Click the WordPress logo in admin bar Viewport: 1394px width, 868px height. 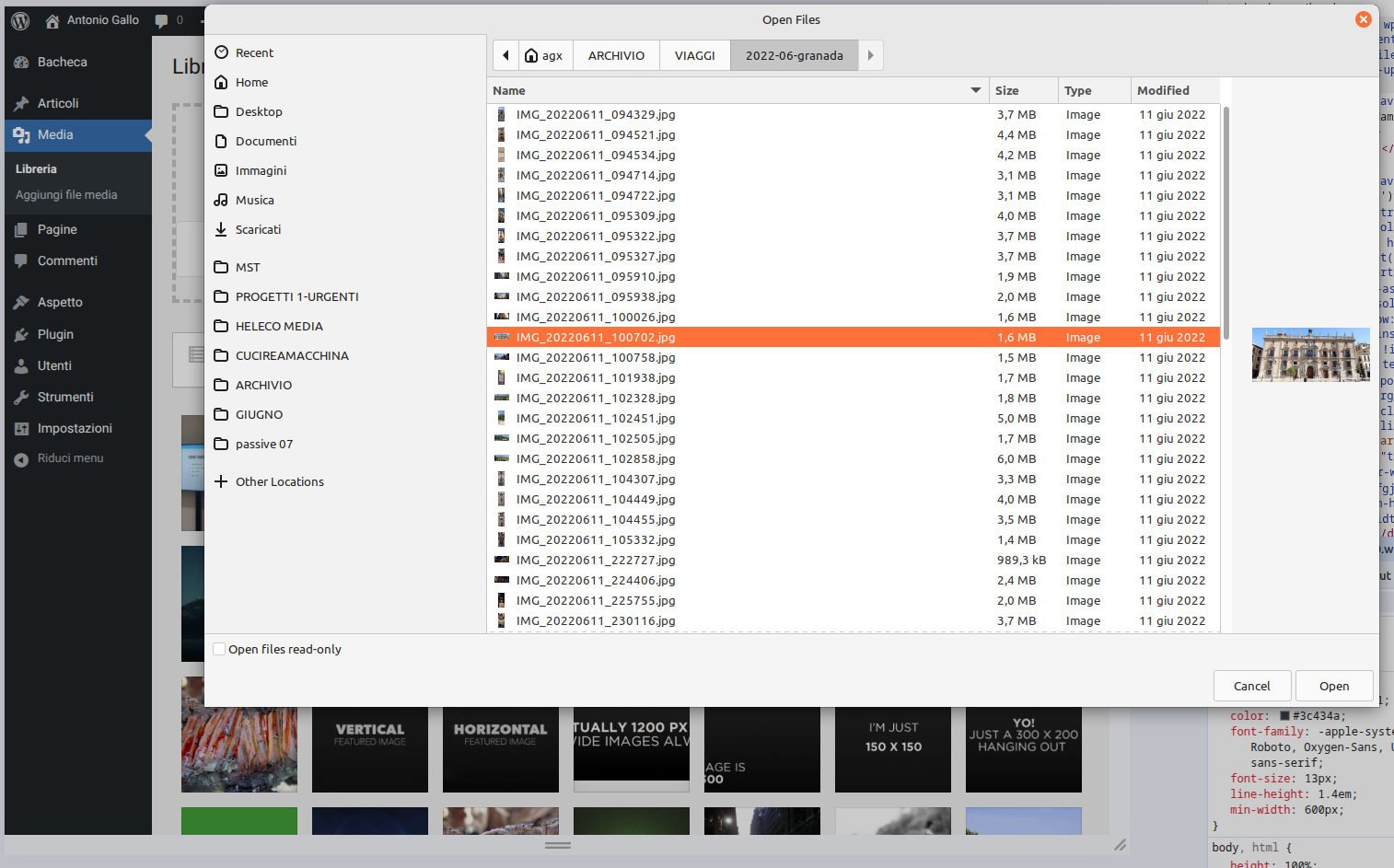pyautogui.click(x=20, y=20)
